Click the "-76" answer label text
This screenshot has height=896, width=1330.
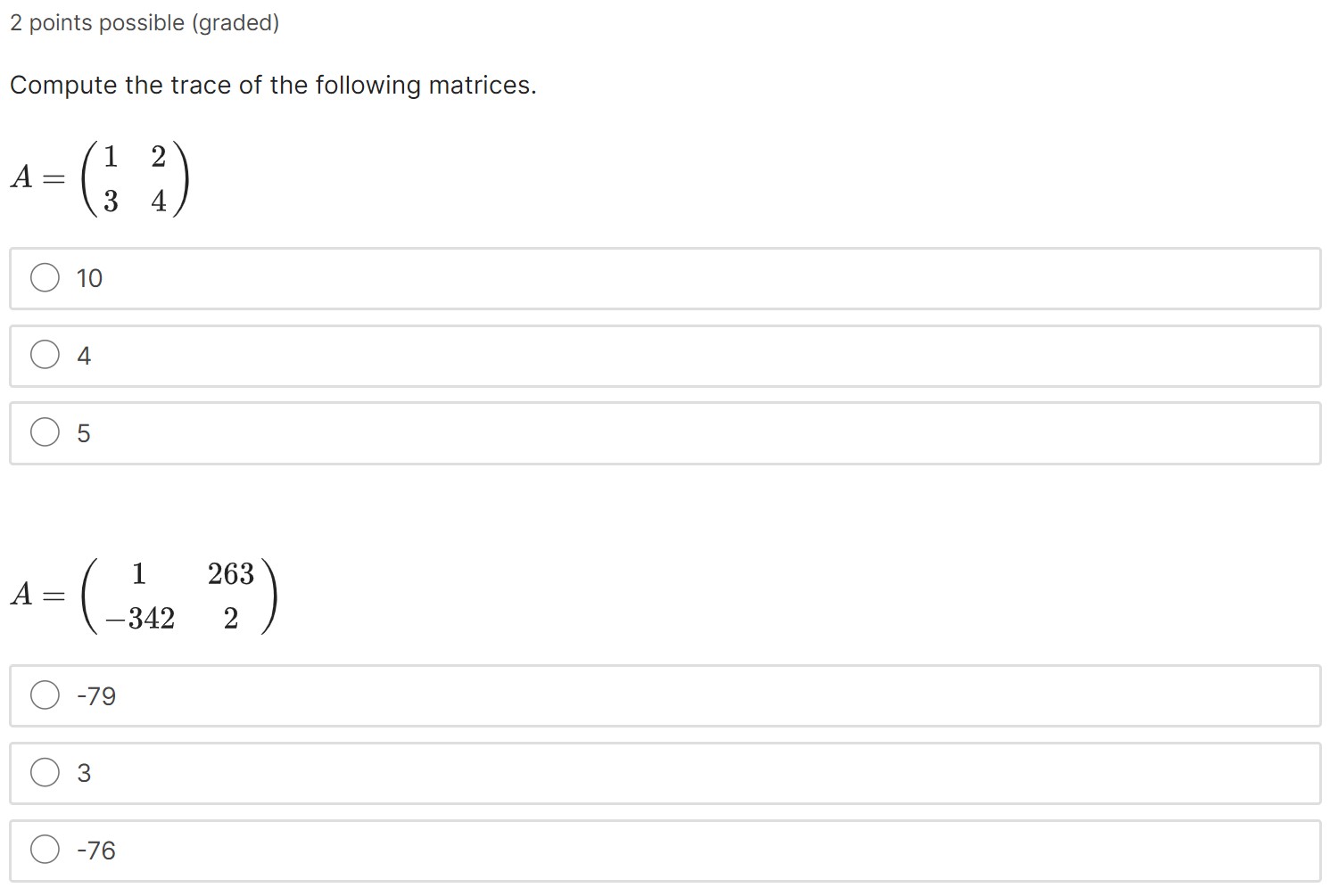pyautogui.click(x=96, y=851)
